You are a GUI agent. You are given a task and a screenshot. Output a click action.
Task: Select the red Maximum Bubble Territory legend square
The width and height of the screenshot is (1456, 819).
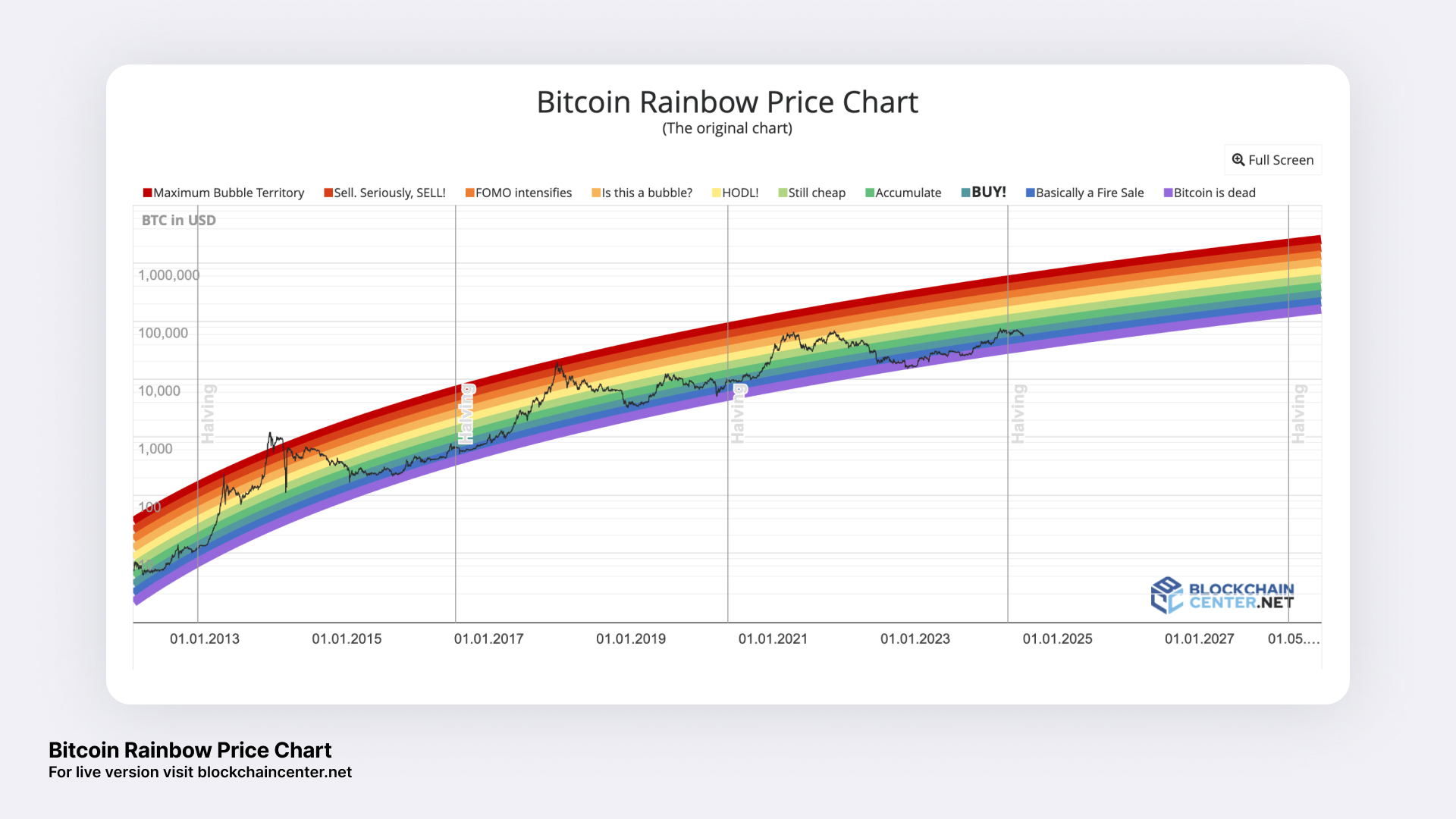click(147, 192)
